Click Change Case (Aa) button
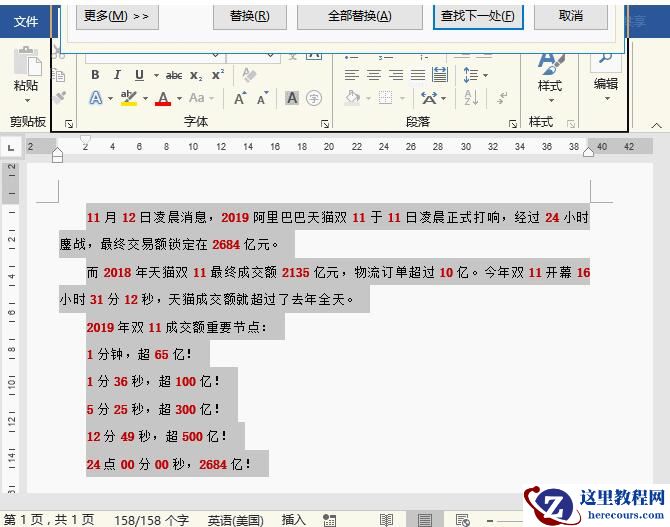The width and height of the screenshot is (670, 527). click(x=197, y=98)
